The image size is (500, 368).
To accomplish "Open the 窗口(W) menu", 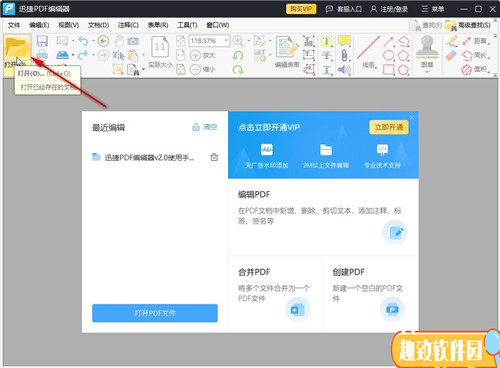I will (217, 25).
